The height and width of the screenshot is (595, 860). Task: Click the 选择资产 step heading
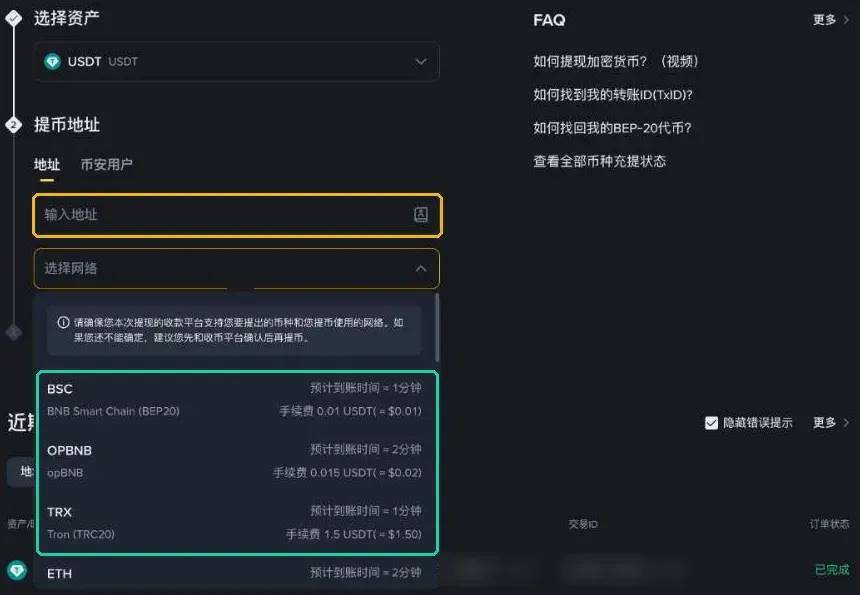66,18
